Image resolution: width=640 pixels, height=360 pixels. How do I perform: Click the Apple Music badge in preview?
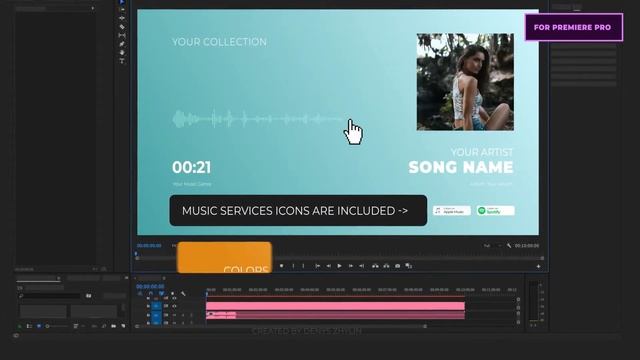(452, 211)
